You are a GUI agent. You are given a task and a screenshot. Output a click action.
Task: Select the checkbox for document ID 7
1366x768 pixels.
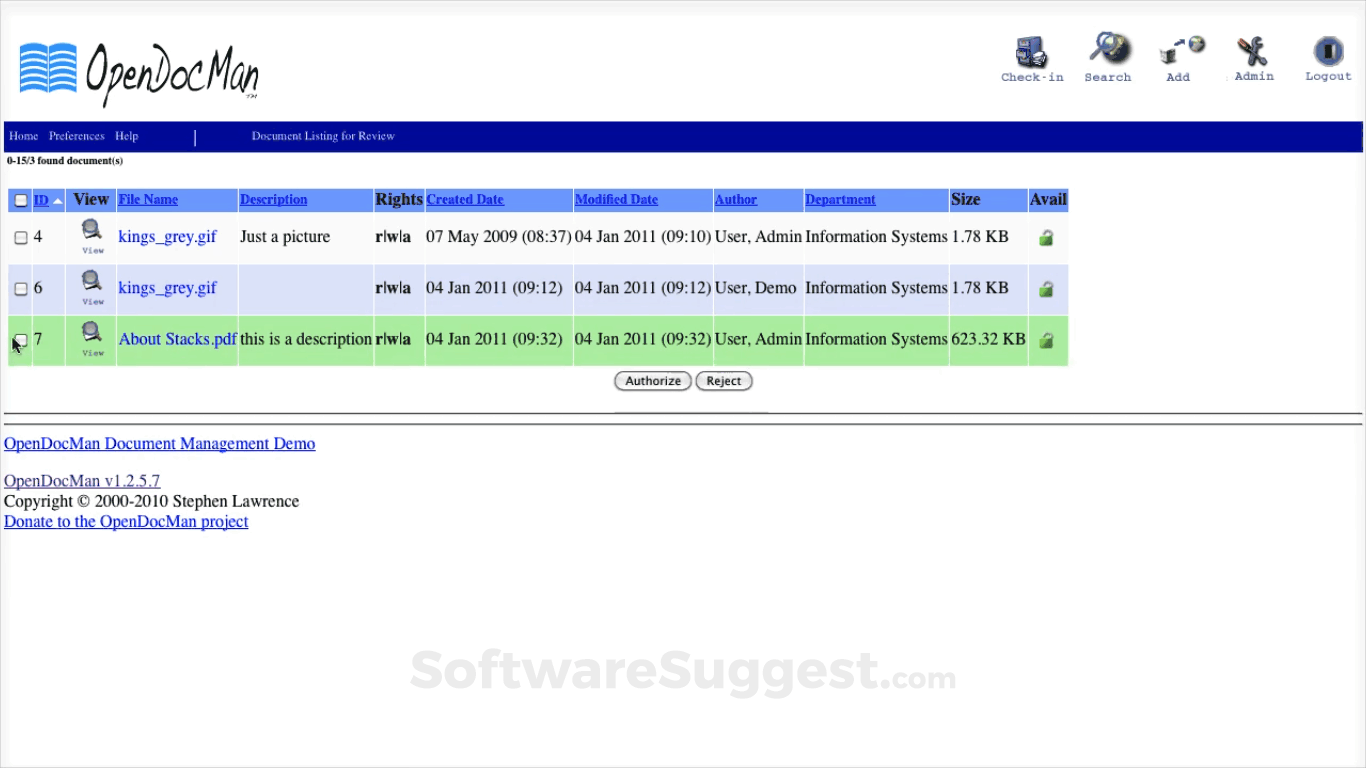(x=21, y=340)
